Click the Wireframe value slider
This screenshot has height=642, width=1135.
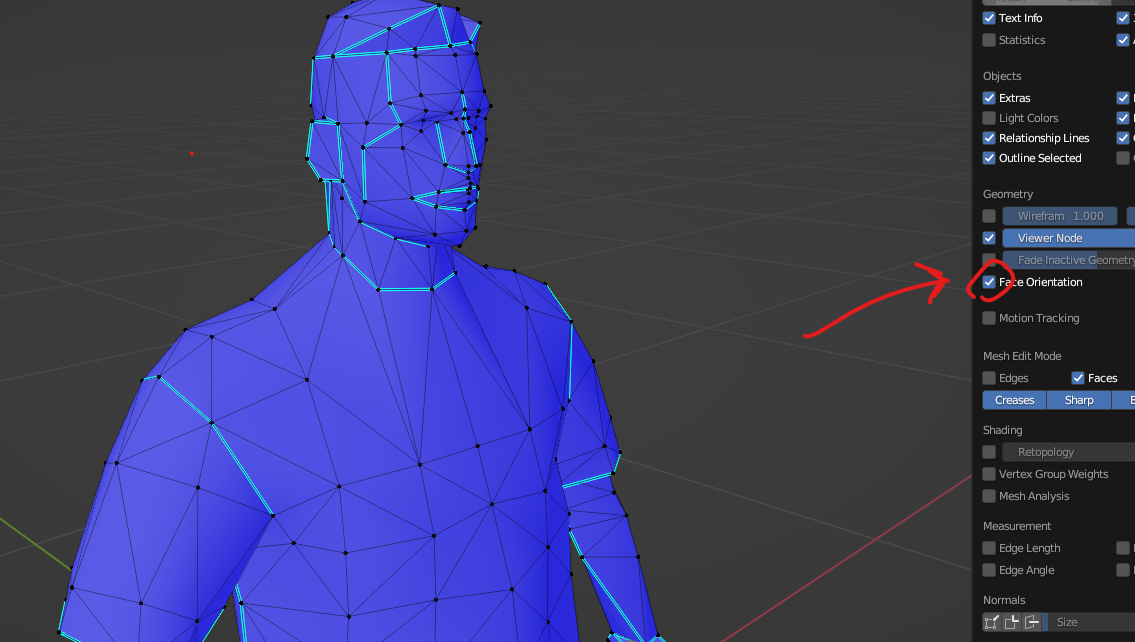(x=1060, y=216)
